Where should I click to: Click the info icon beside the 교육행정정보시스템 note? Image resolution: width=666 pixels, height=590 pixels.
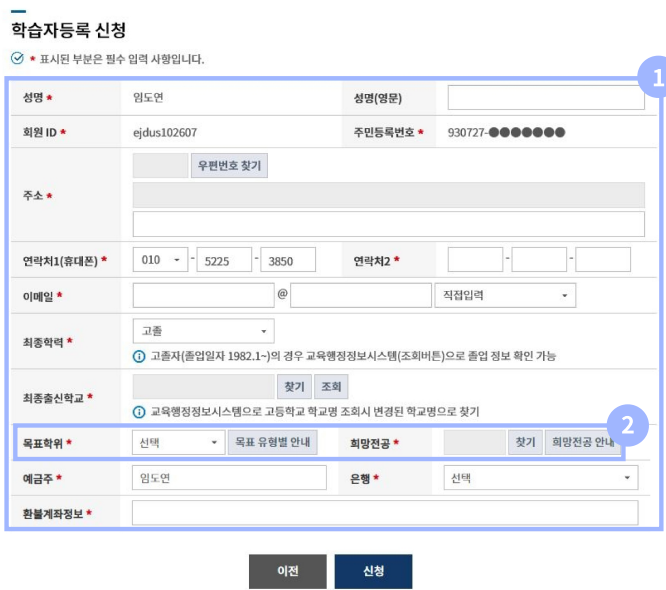click(x=139, y=411)
